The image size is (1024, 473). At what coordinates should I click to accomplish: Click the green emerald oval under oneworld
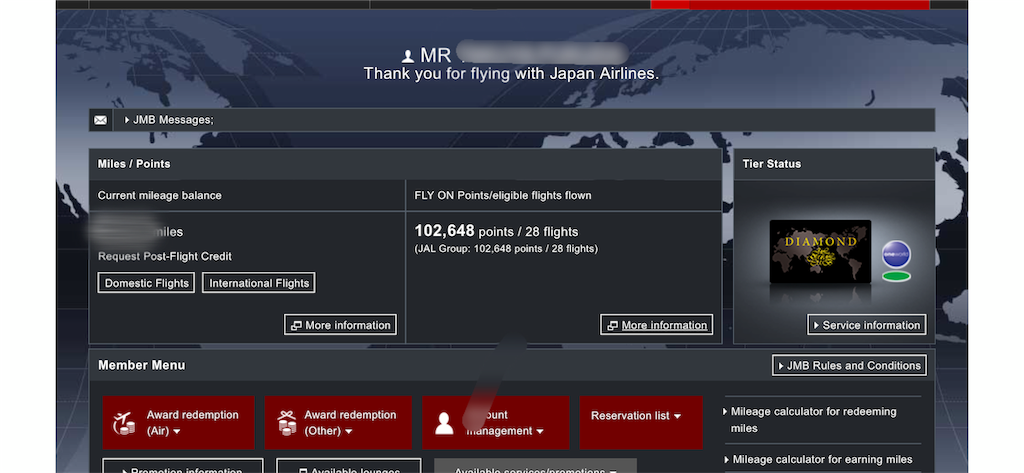(896, 276)
